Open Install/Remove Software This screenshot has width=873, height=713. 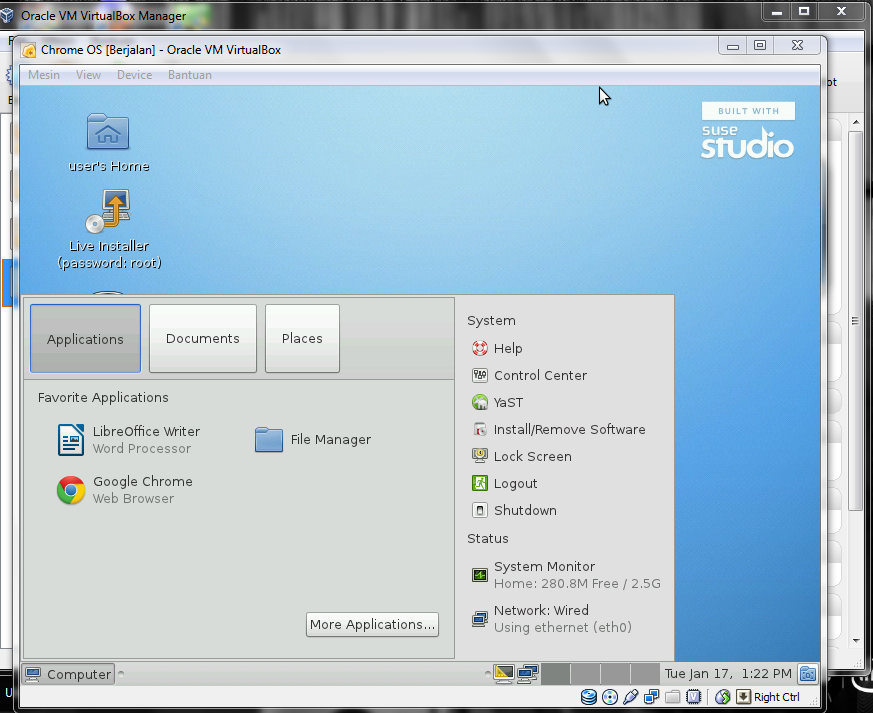tap(558, 430)
